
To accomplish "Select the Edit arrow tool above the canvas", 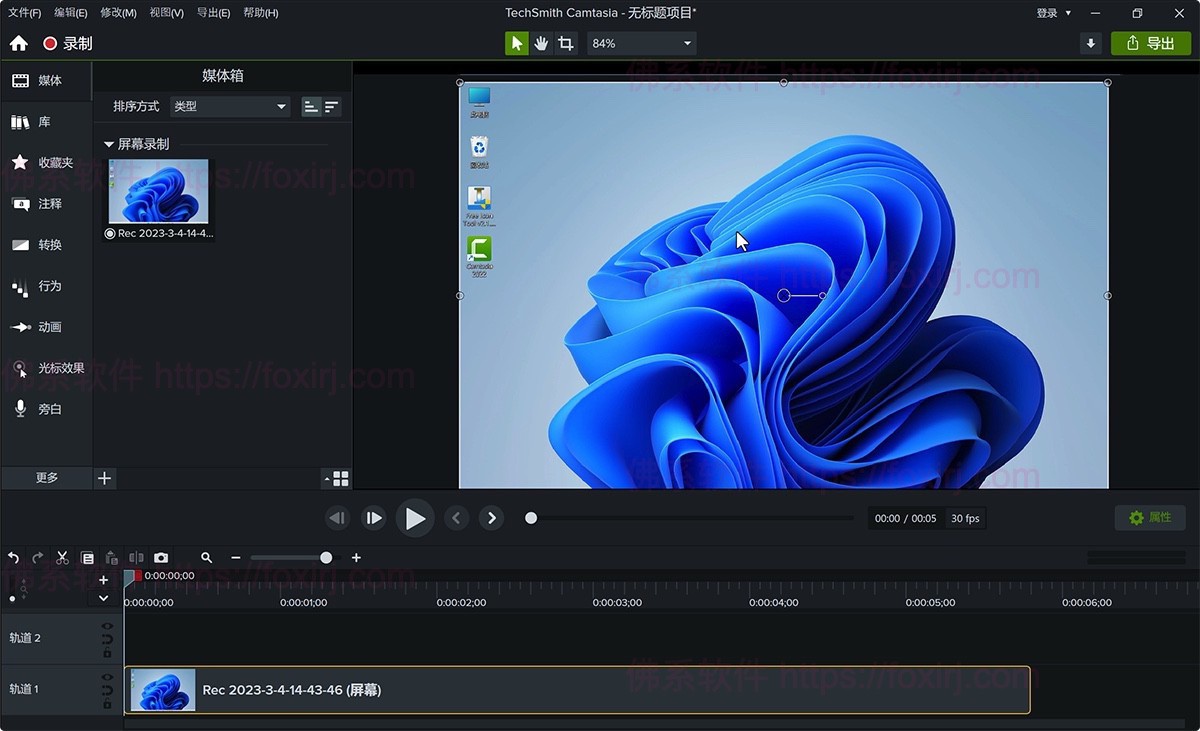I will pos(515,43).
